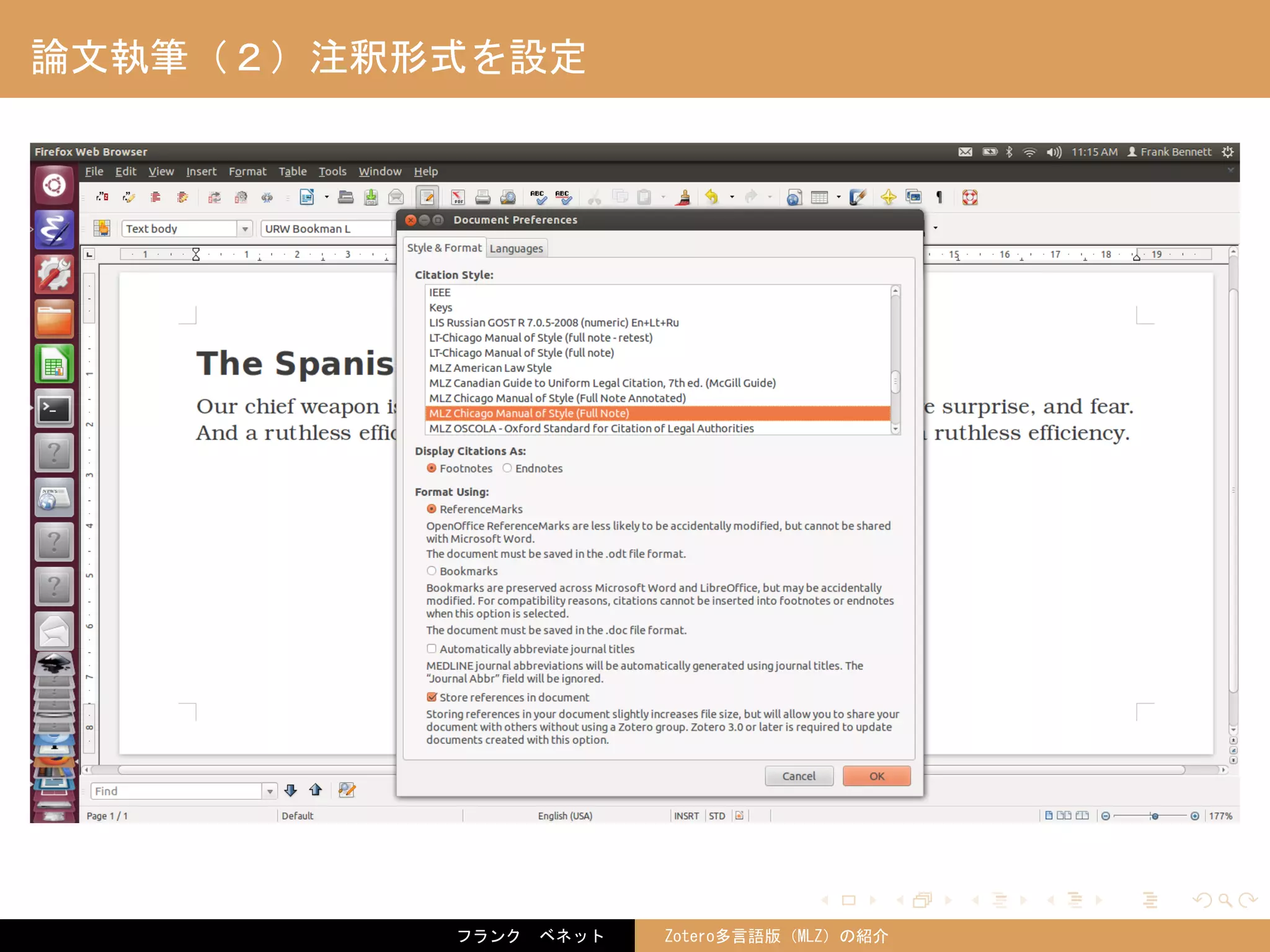
Task: Click the OK button
Action: tap(877, 776)
